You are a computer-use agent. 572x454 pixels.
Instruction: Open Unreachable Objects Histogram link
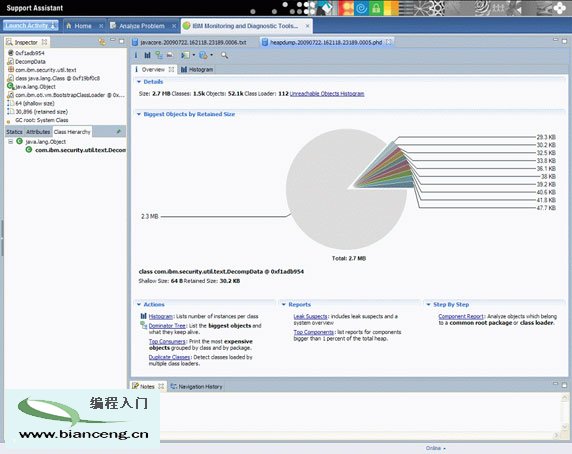pos(327,94)
